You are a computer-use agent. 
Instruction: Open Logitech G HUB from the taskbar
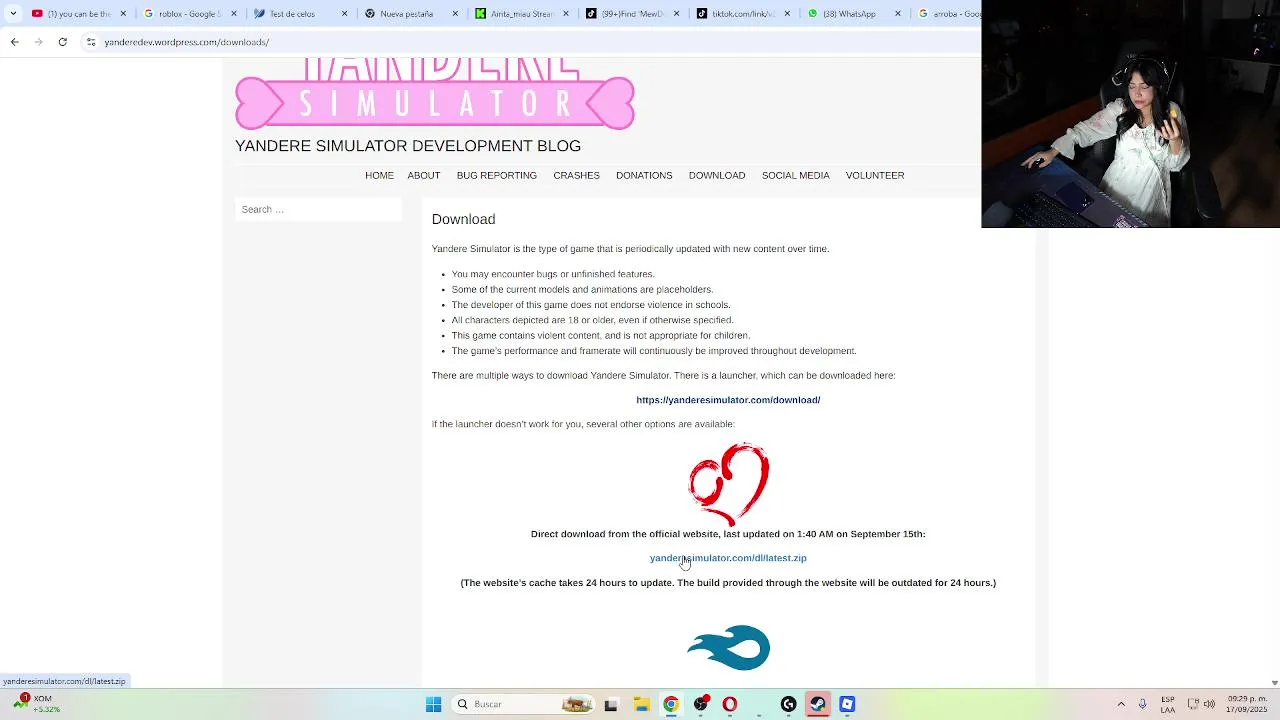(x=789, y=704)
